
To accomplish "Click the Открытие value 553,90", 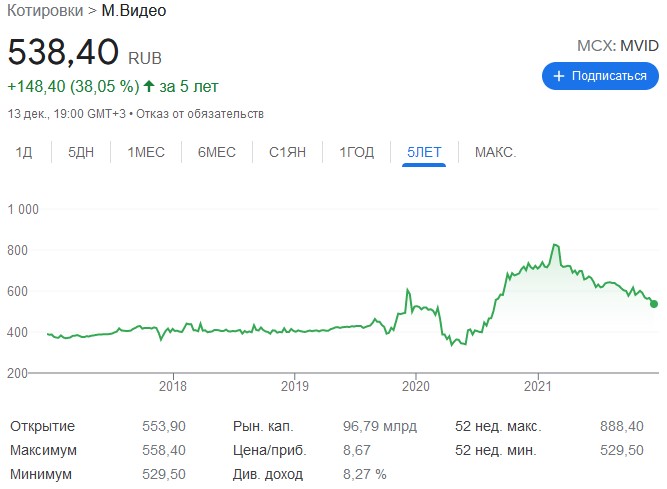I will [164, 426].
